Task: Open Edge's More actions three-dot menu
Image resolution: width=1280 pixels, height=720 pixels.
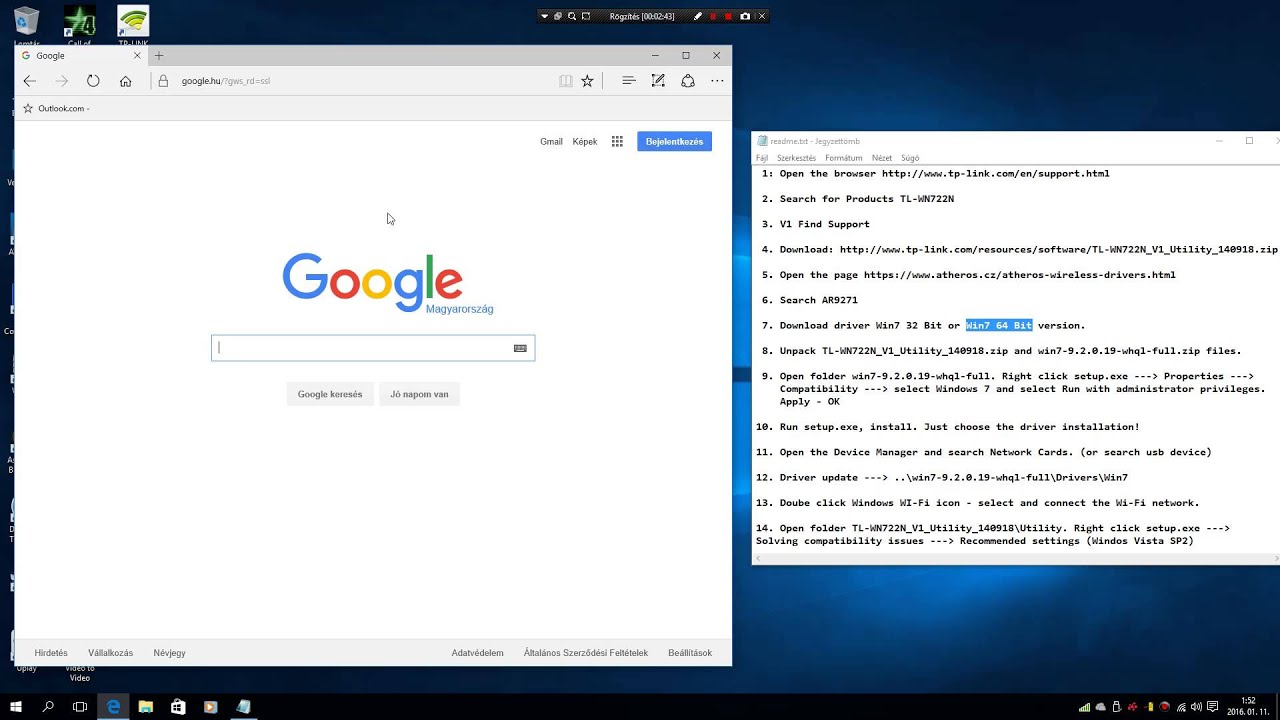Action: pyautogui.click(x=717, y=81)
